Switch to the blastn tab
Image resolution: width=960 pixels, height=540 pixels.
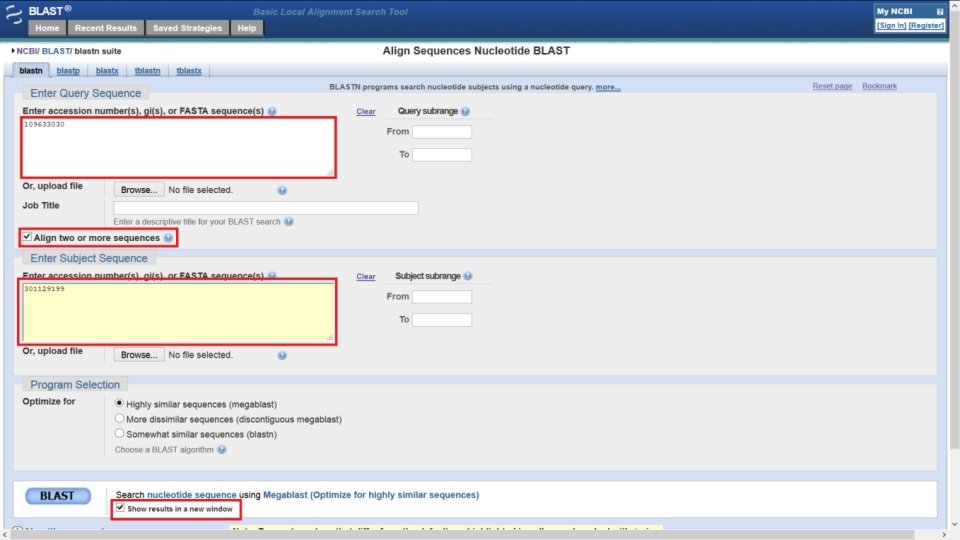(x=31, y=71)
